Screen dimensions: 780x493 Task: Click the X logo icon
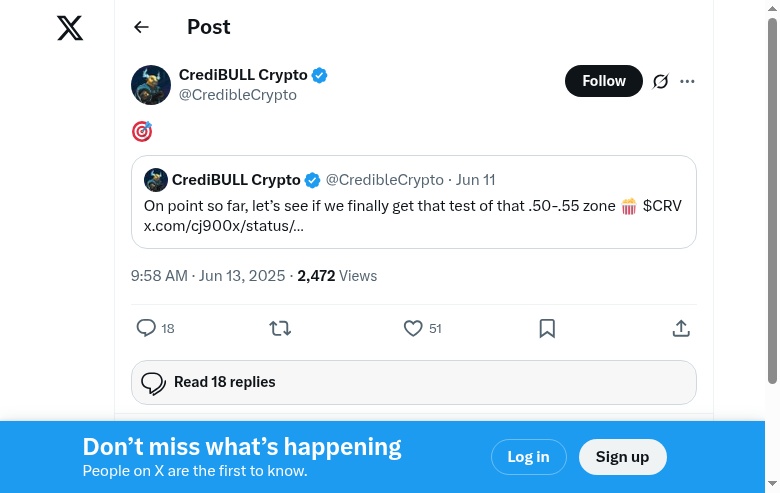[x=70, y=28]
